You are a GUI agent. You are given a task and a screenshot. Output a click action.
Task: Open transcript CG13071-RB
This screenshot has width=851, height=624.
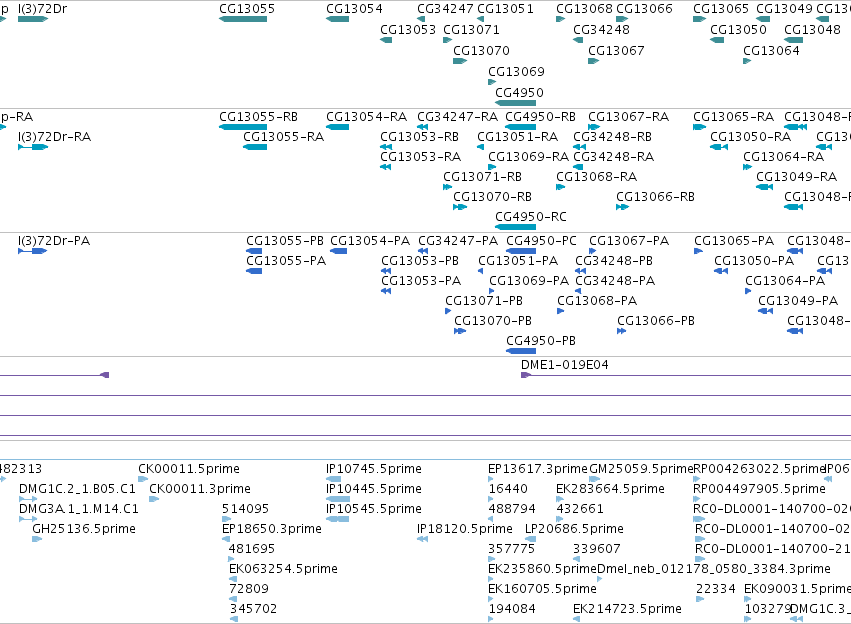tap(448, 187)
